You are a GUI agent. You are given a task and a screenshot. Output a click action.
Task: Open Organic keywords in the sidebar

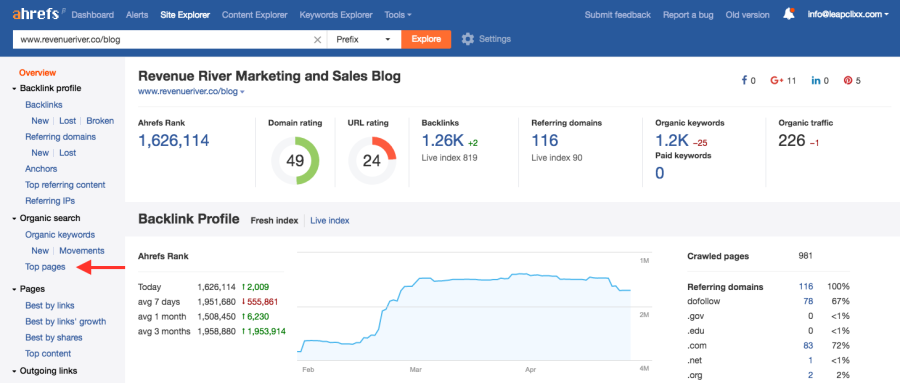60,235
